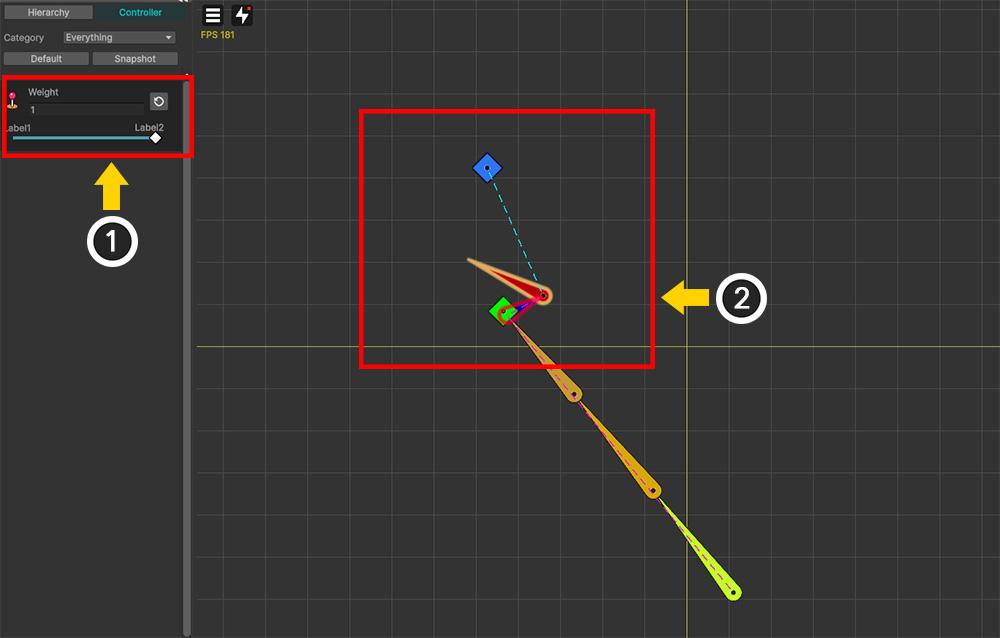The height and width of the screenshot is (638, 1000).
Task: Reset the Weight controller value
Action: click(x=159, y=101)
